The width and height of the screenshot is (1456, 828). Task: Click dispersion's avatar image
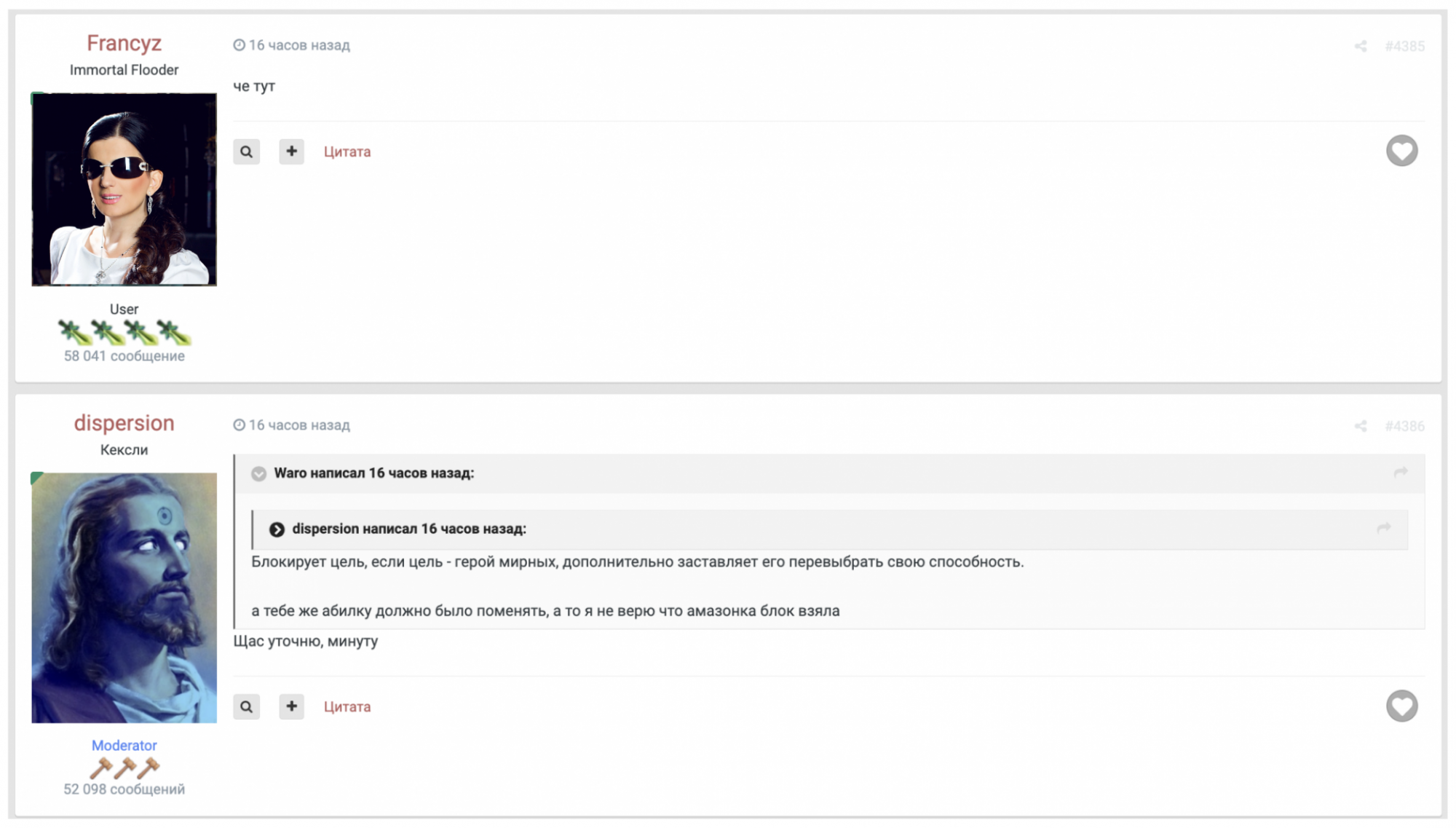pyautogui.click(x=124, y=597)
